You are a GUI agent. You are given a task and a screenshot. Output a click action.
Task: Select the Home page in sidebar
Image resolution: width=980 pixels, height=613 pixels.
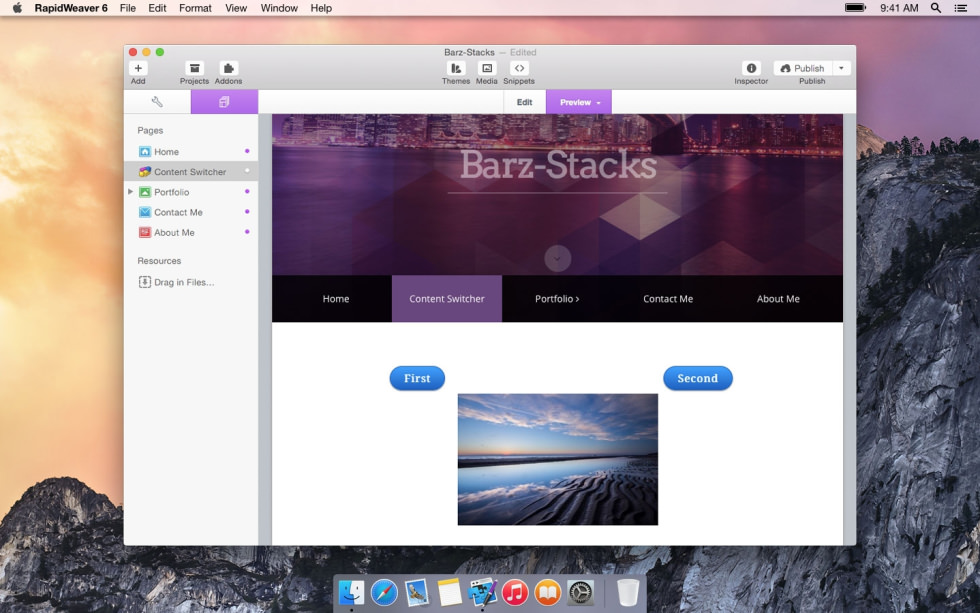point(191,151)
